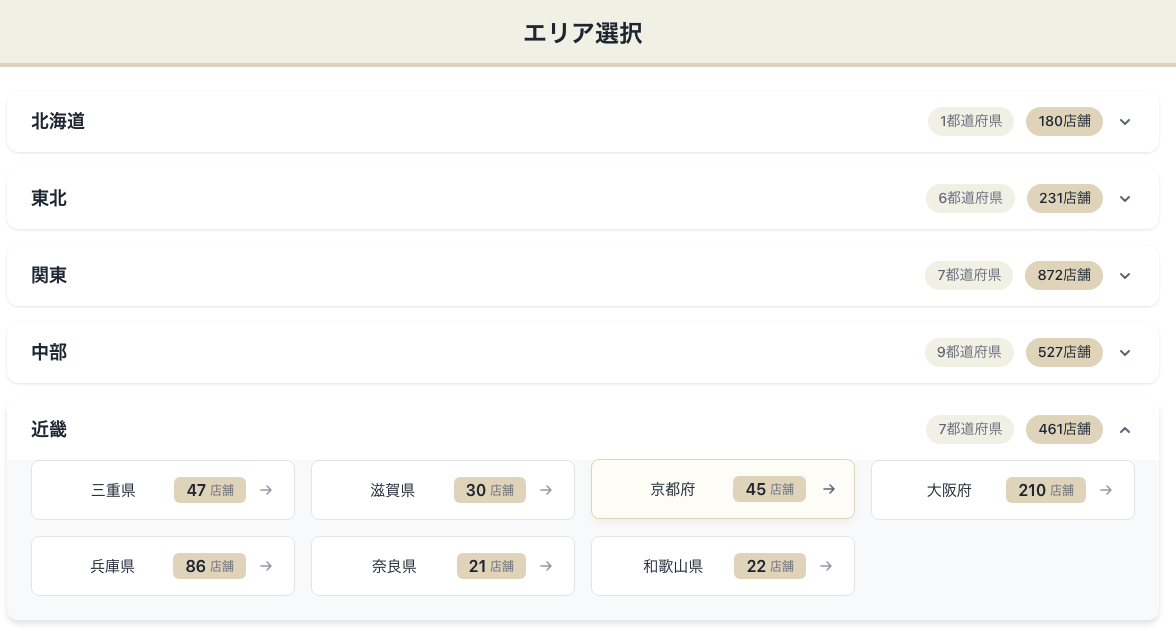Click the arrow icon beside 滋賀県
This screenshot has height=631, width=1176.
coord(546,490)
